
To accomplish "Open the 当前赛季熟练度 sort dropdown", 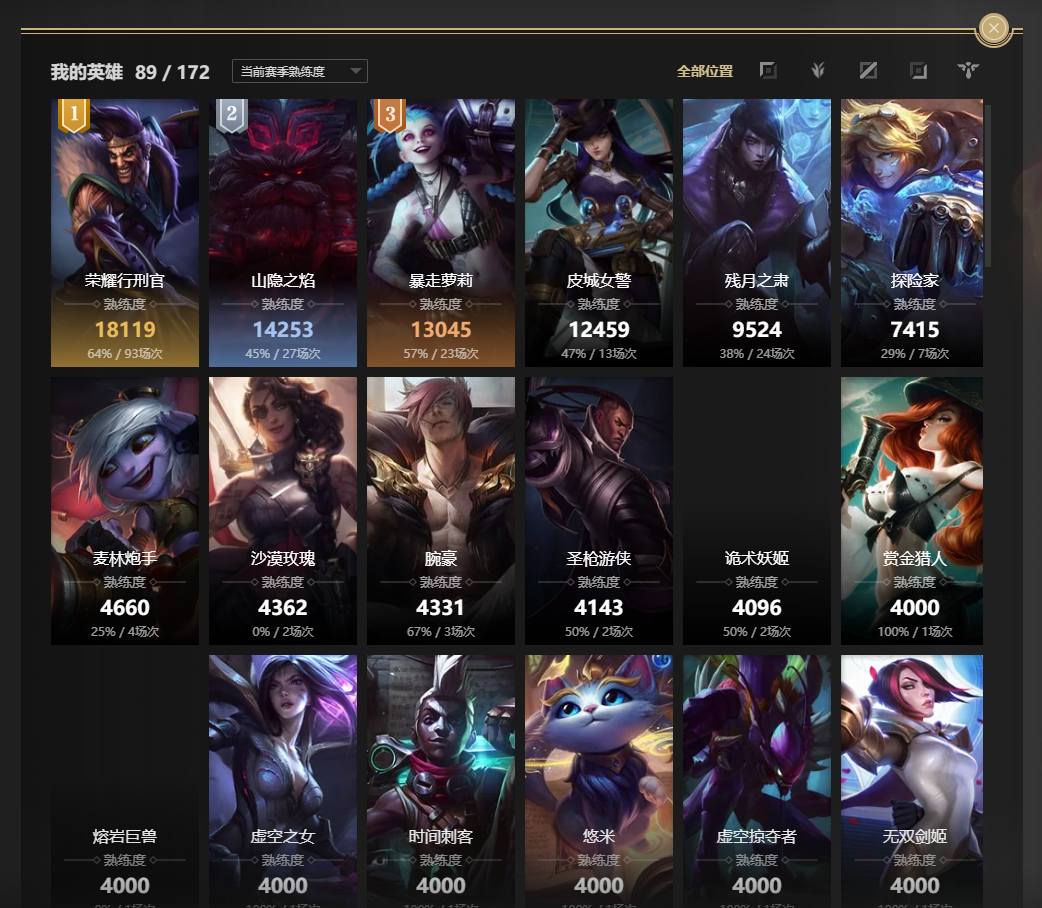I will pos(299,71).
